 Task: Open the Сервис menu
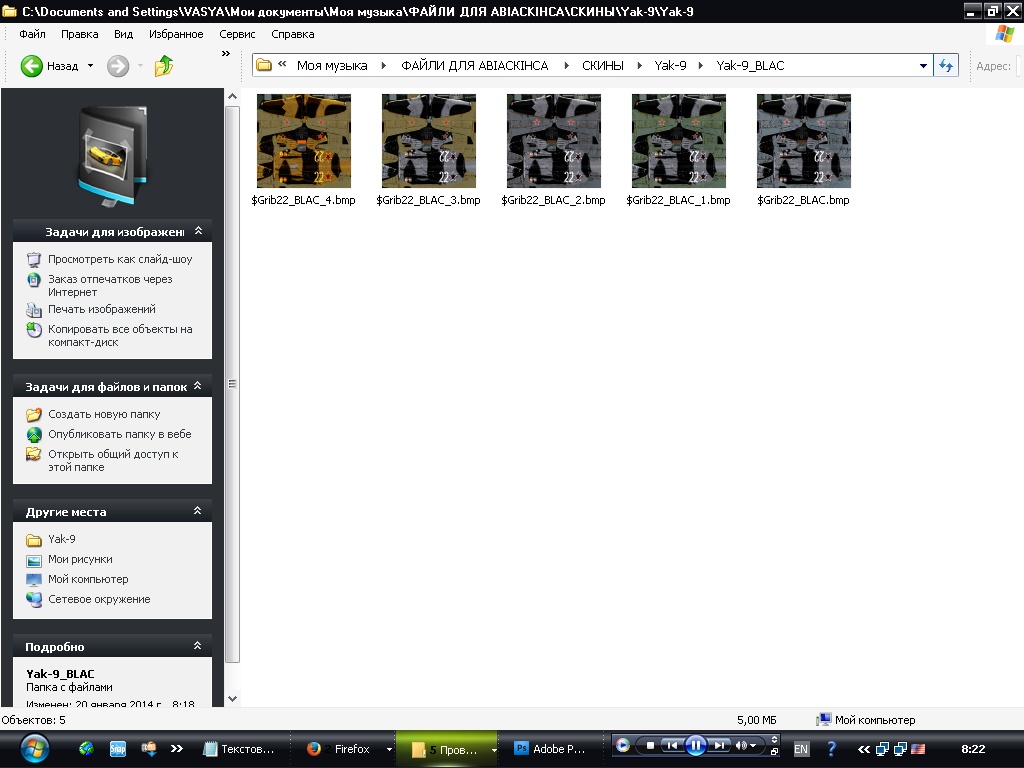237,34
